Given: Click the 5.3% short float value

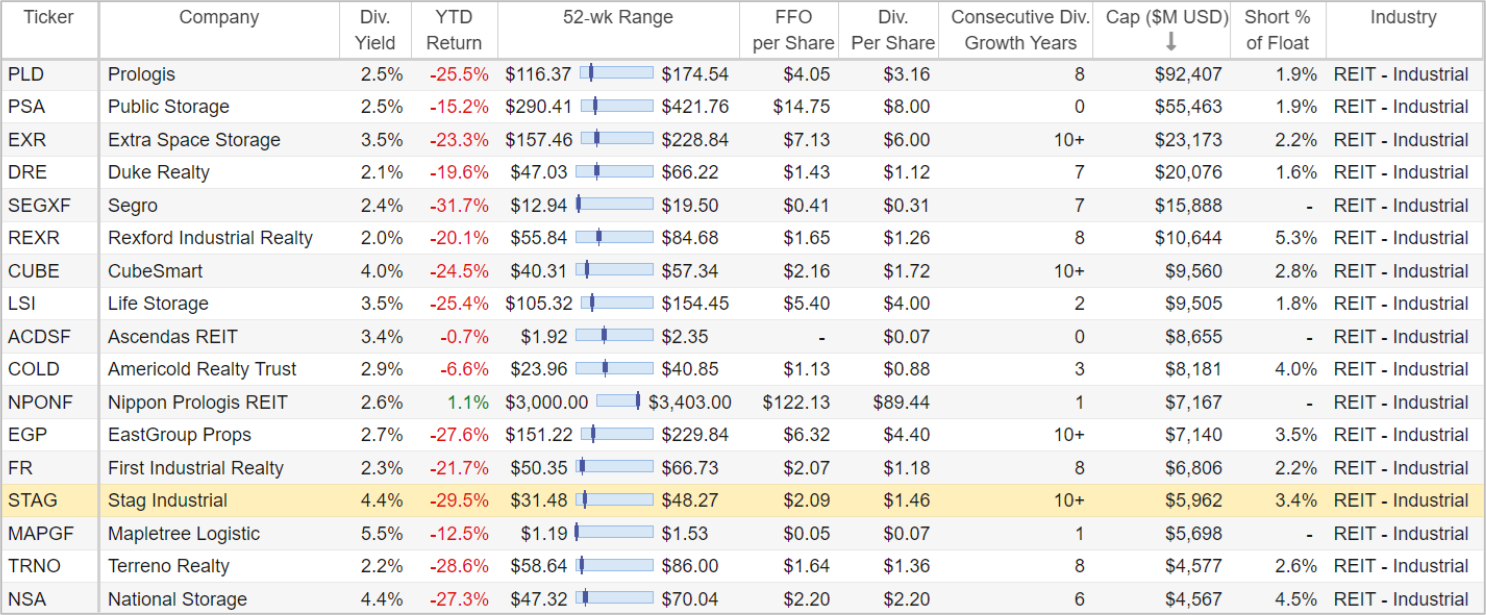Looking at the screenshot, I should click(x=1297, y=238).
